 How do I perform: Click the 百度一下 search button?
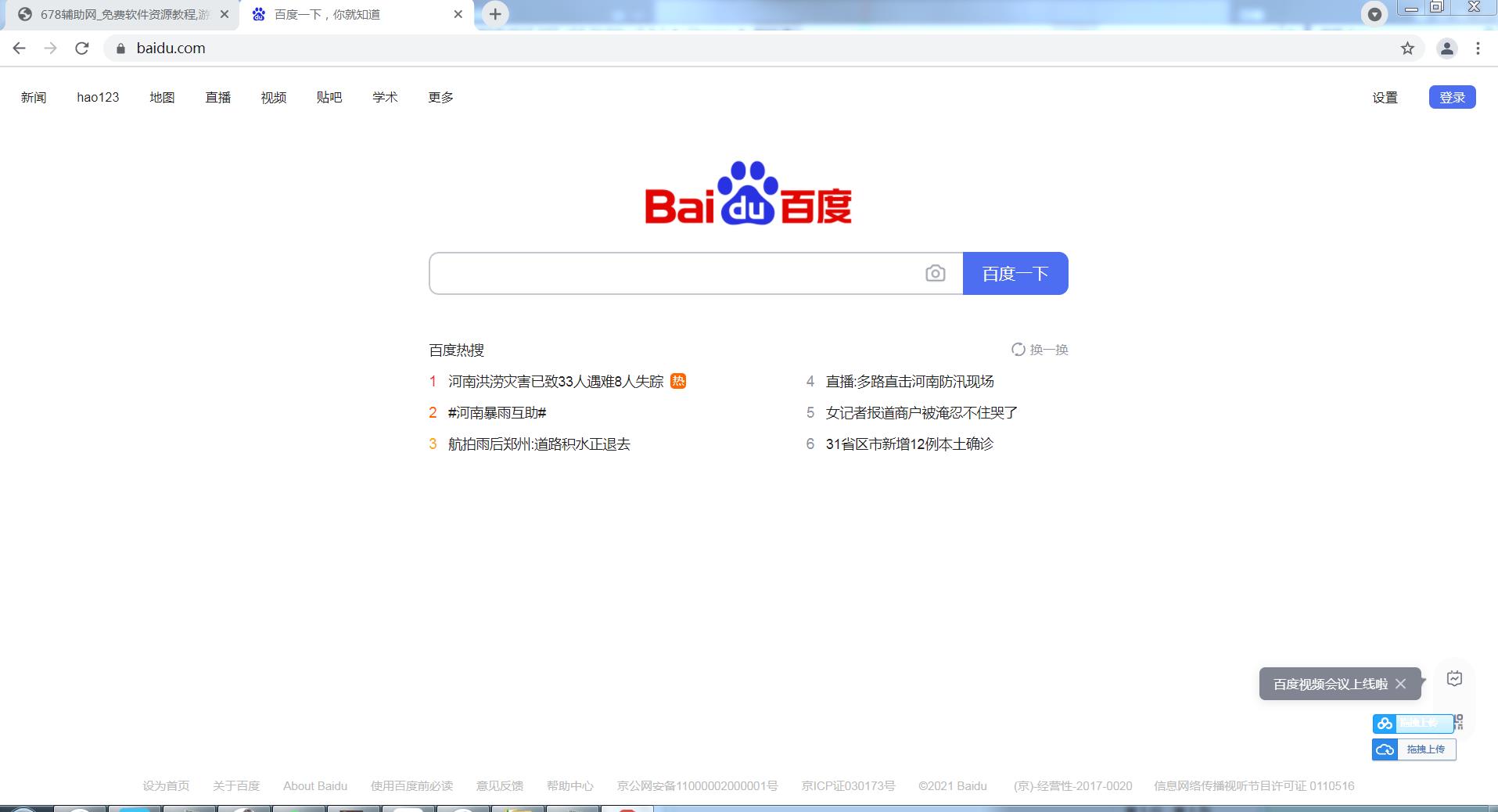tap(1015, 273)
